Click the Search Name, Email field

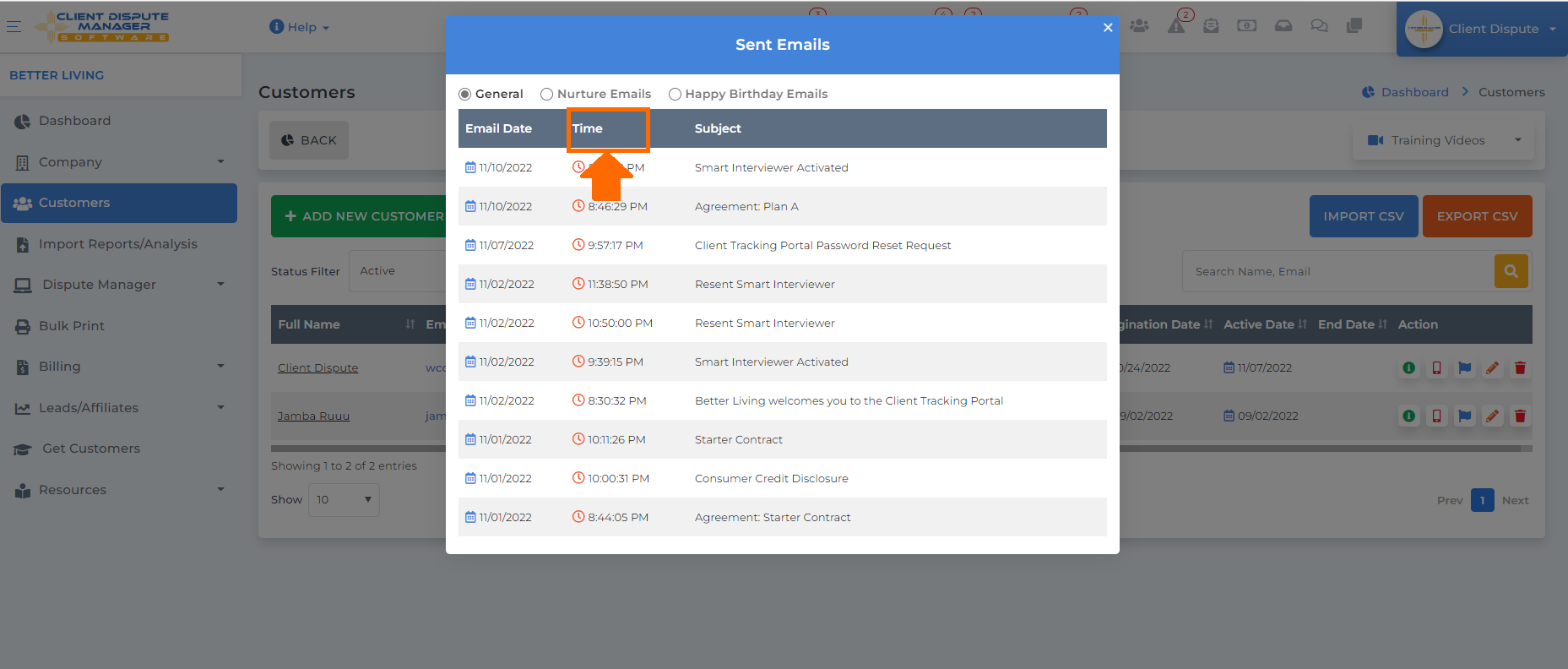(1338, 271)
